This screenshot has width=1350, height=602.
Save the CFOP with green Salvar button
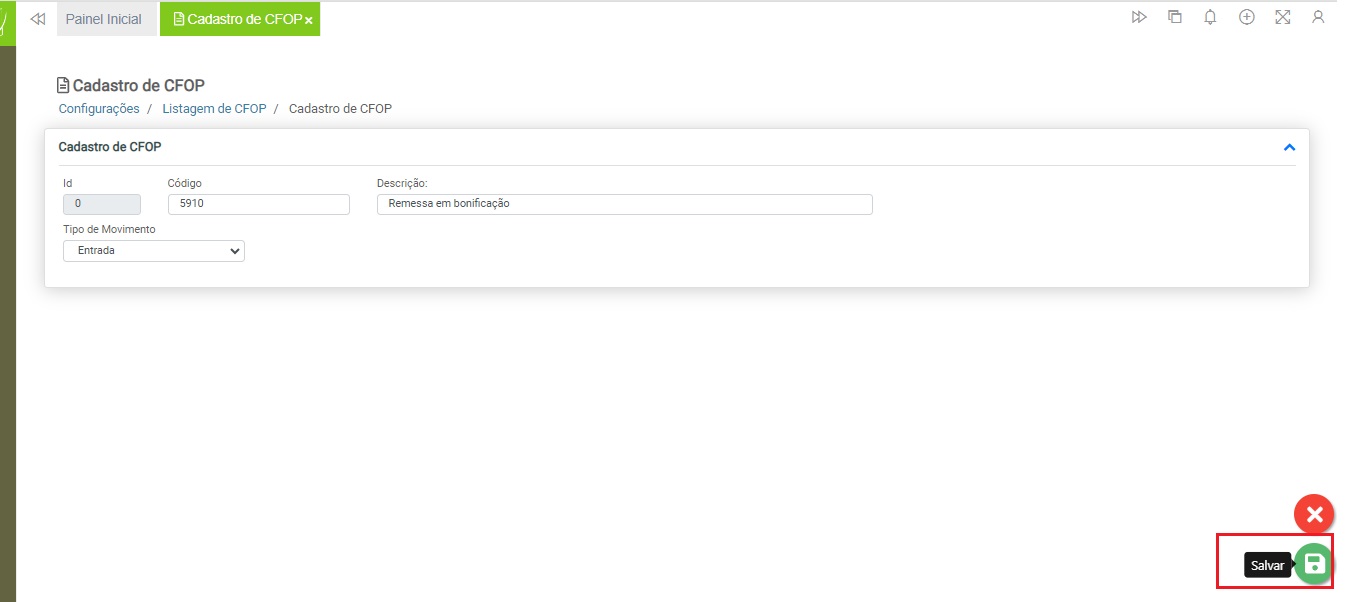pos(1314,564)
